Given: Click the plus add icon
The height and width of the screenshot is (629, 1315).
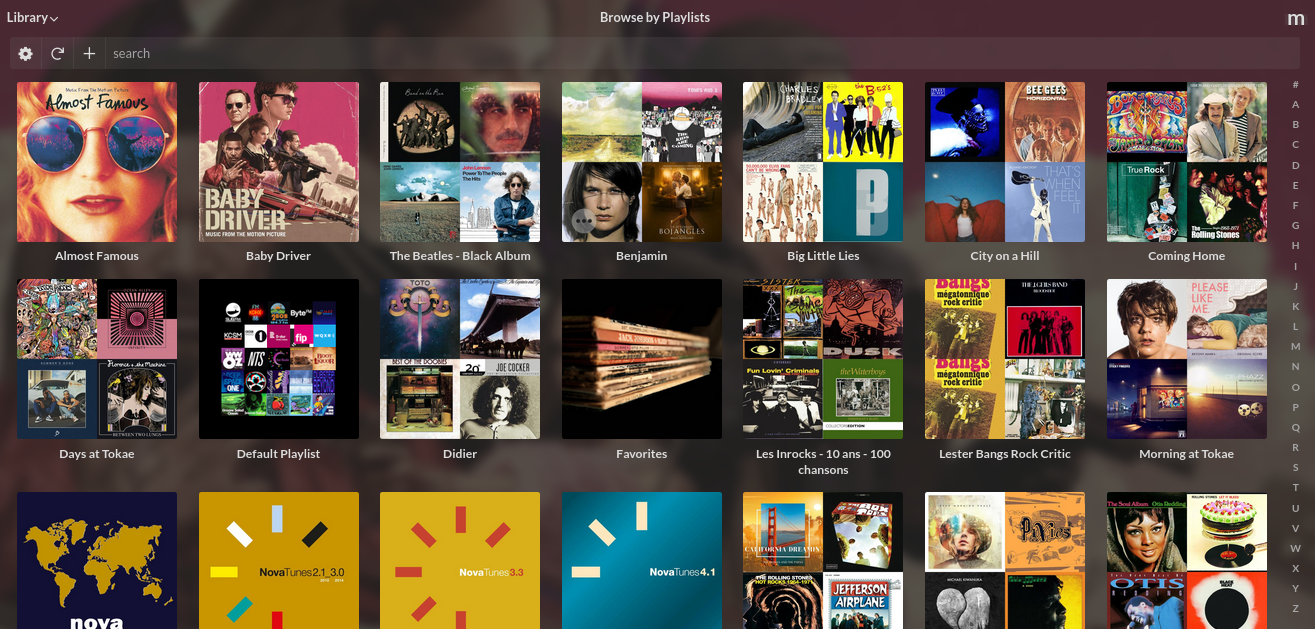Looking at the screenshot, I should 89,54.
